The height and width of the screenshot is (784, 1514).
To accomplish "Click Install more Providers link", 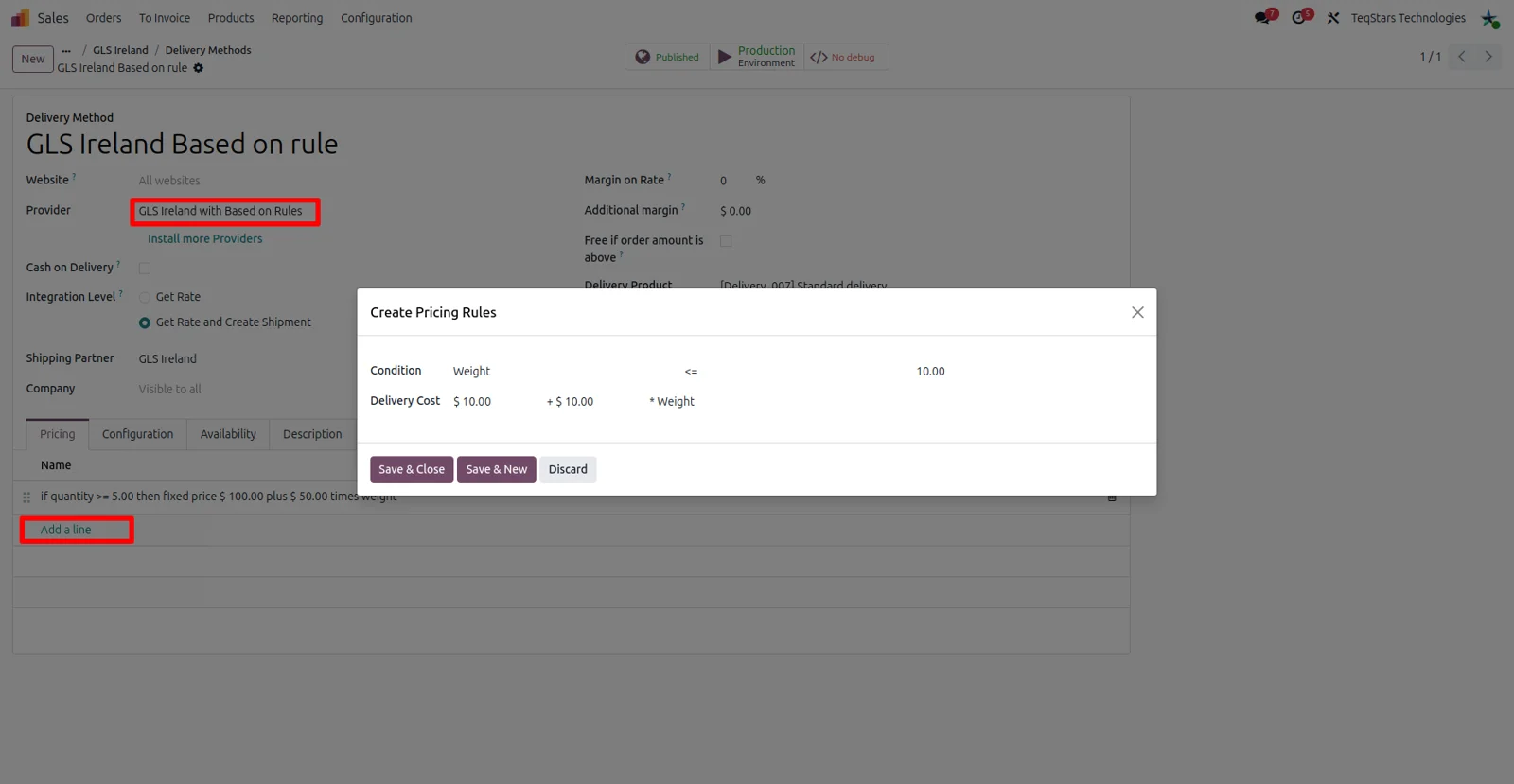I will click(205, 238).
